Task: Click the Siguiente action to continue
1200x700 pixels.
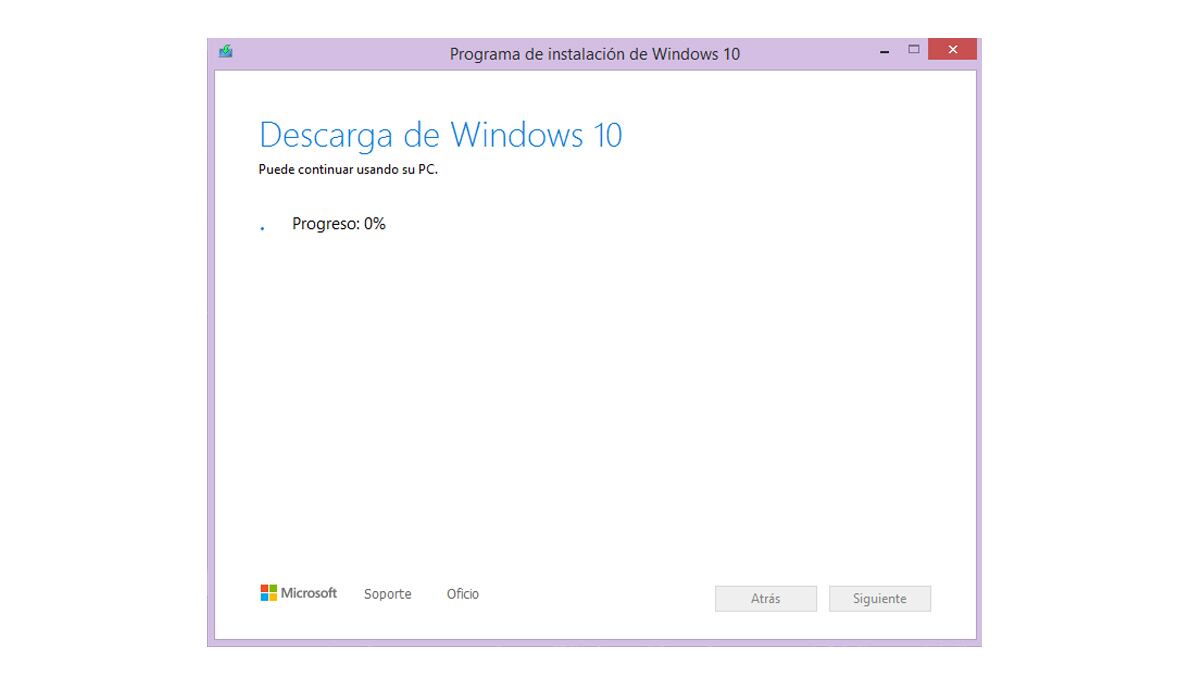Action: tap(879, 598)
